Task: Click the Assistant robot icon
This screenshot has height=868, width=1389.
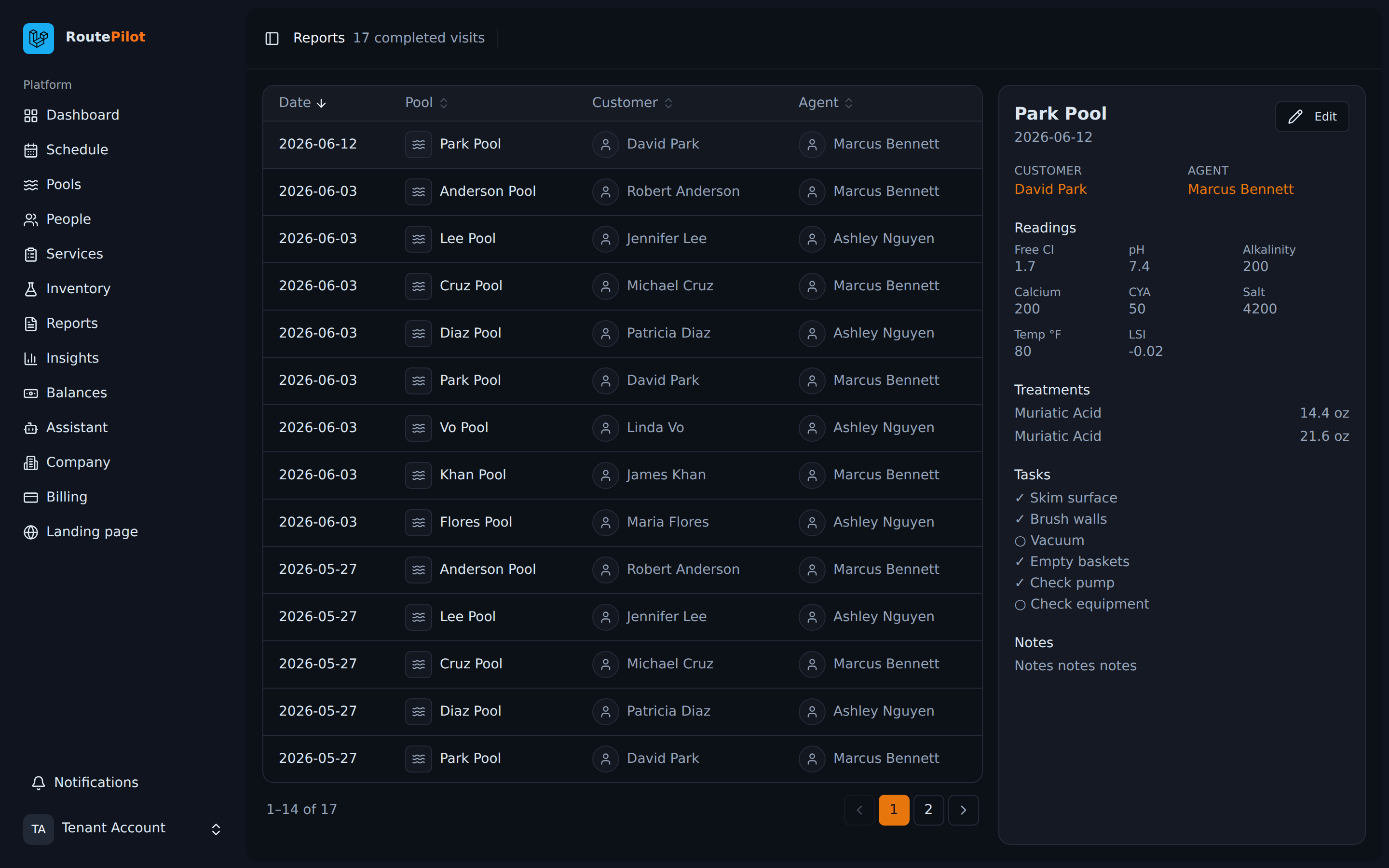Action: pyautogui.click(x=31, y=428)
